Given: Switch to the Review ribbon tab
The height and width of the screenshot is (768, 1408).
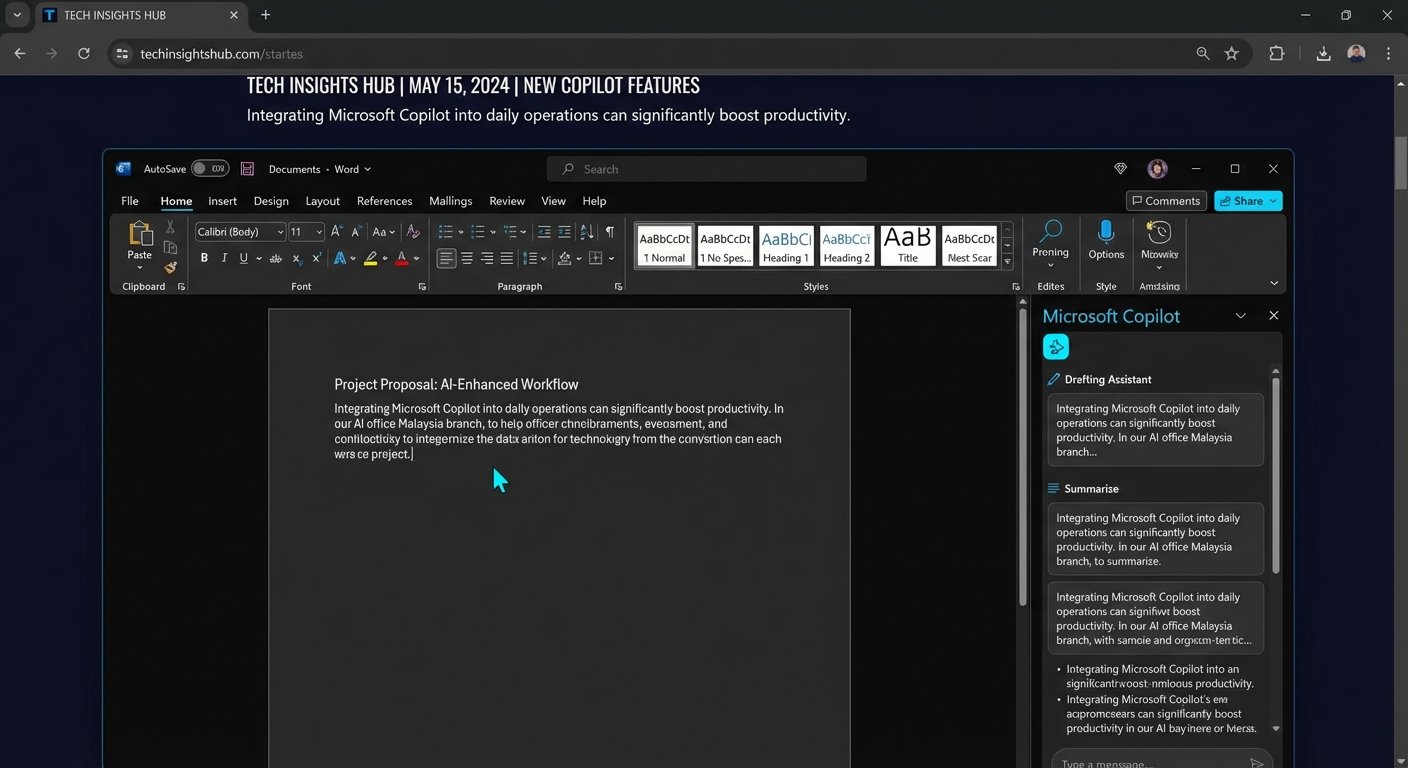Looking at the screenshot, I should click(506, 200).
